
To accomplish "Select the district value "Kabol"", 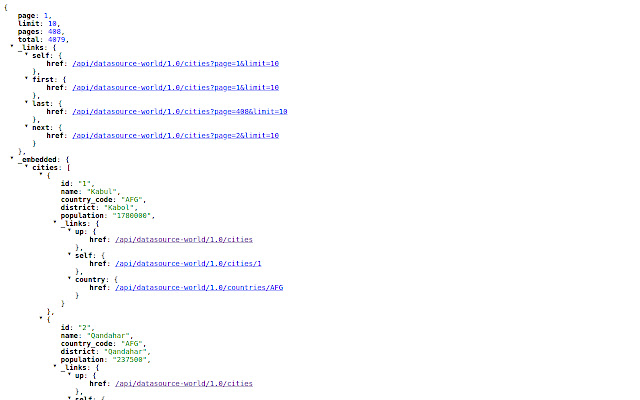I will coord(119,208).
